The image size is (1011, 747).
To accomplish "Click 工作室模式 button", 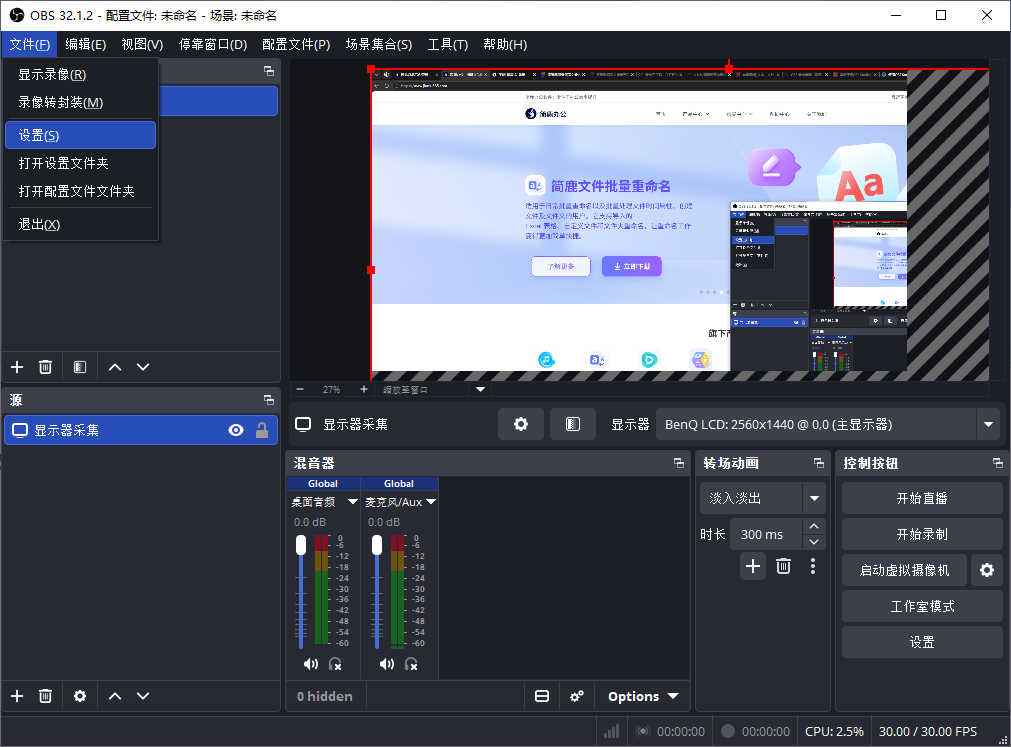I will click(922, 606).
